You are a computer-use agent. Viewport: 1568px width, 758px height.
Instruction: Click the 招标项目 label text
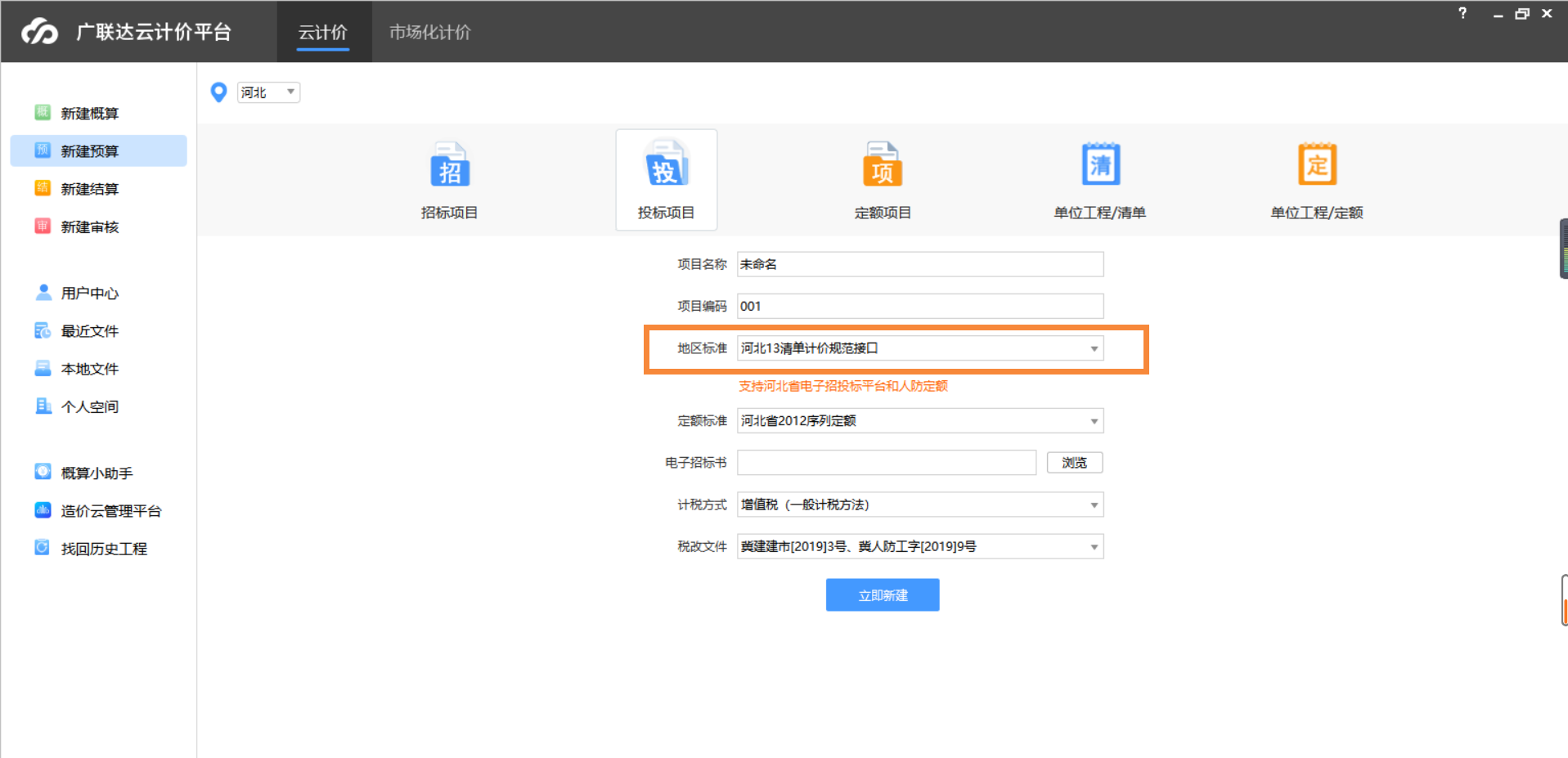(449, 213)
